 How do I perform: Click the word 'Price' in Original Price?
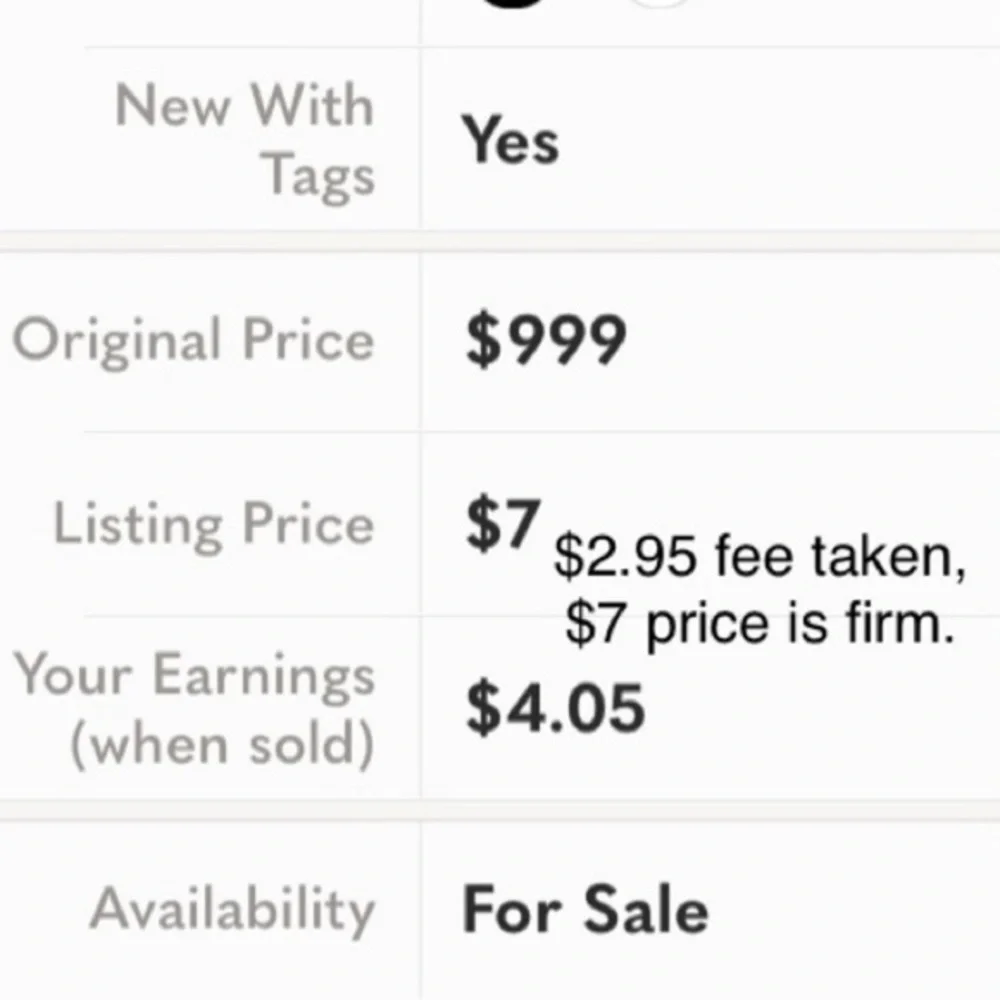(x=308, y=339)
